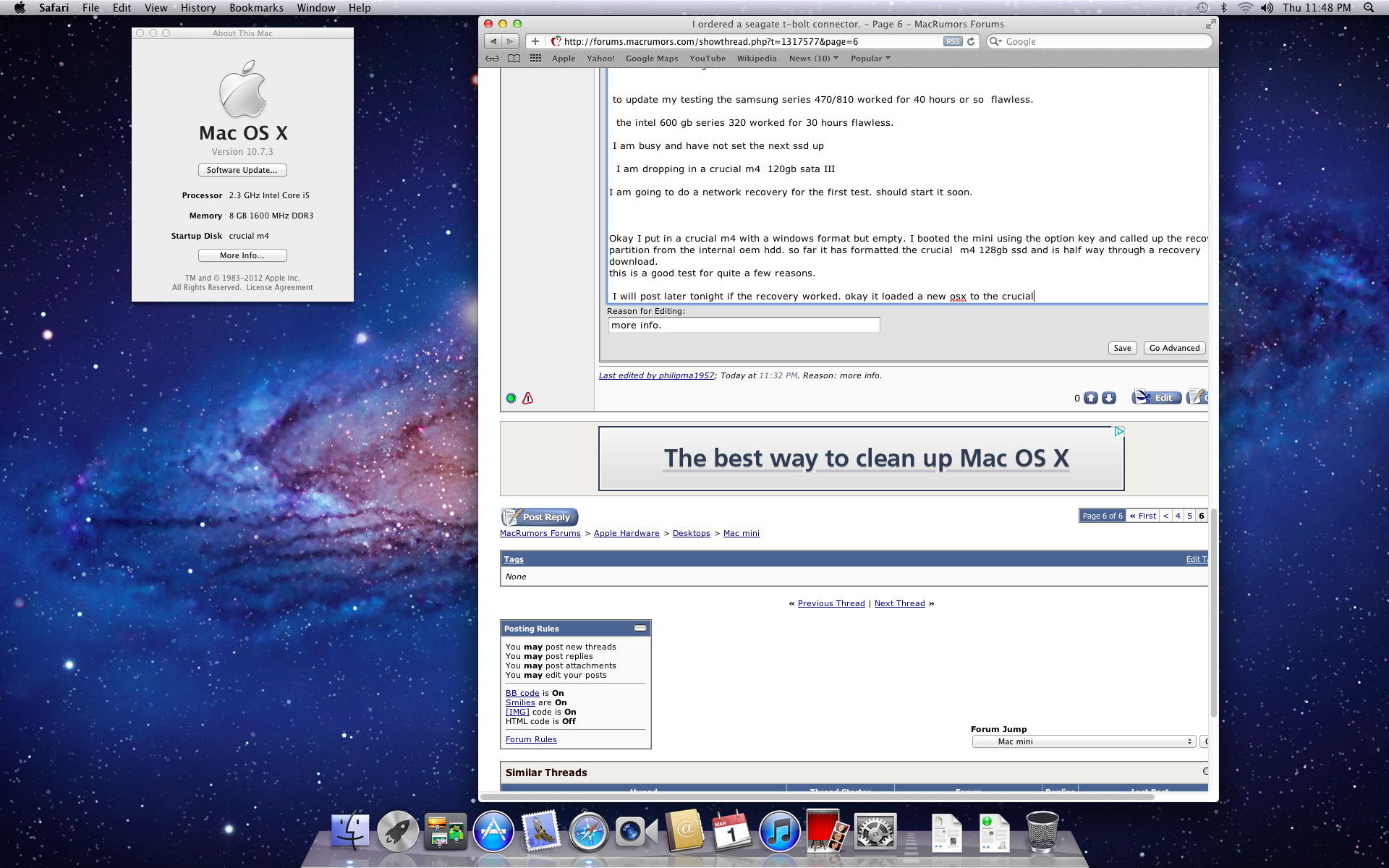Open Photo Booth in the Dock
Viewport: 1389px width, 868px height.
pos(827,830)
